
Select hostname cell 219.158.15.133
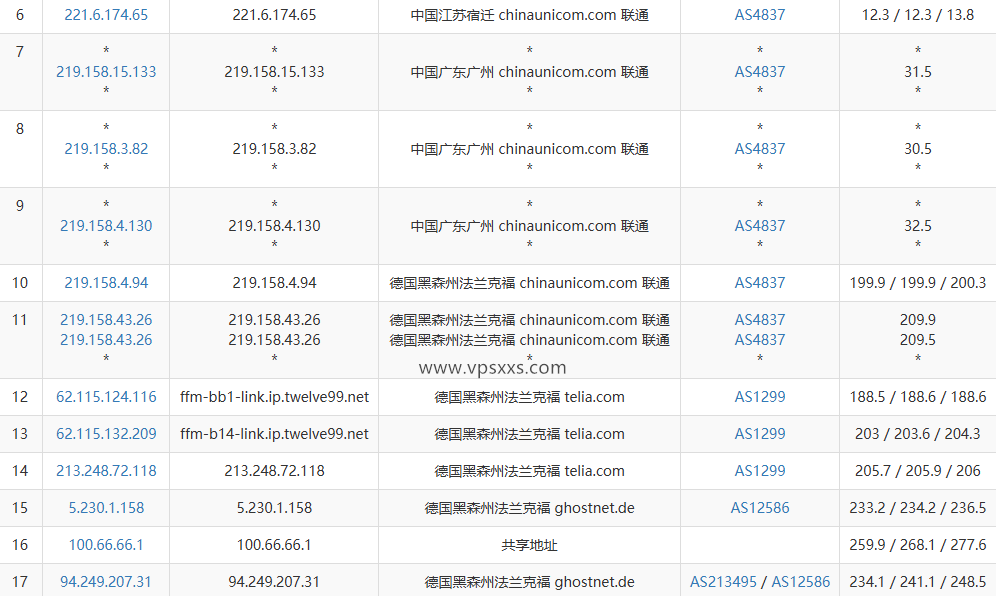click(x=274, y=72)
